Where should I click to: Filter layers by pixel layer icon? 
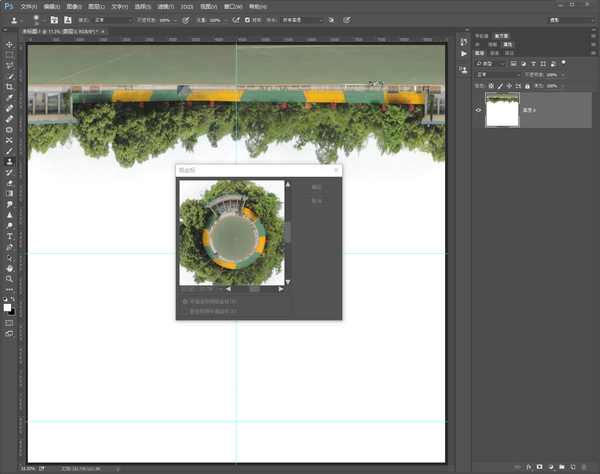[x=514, y=64]
